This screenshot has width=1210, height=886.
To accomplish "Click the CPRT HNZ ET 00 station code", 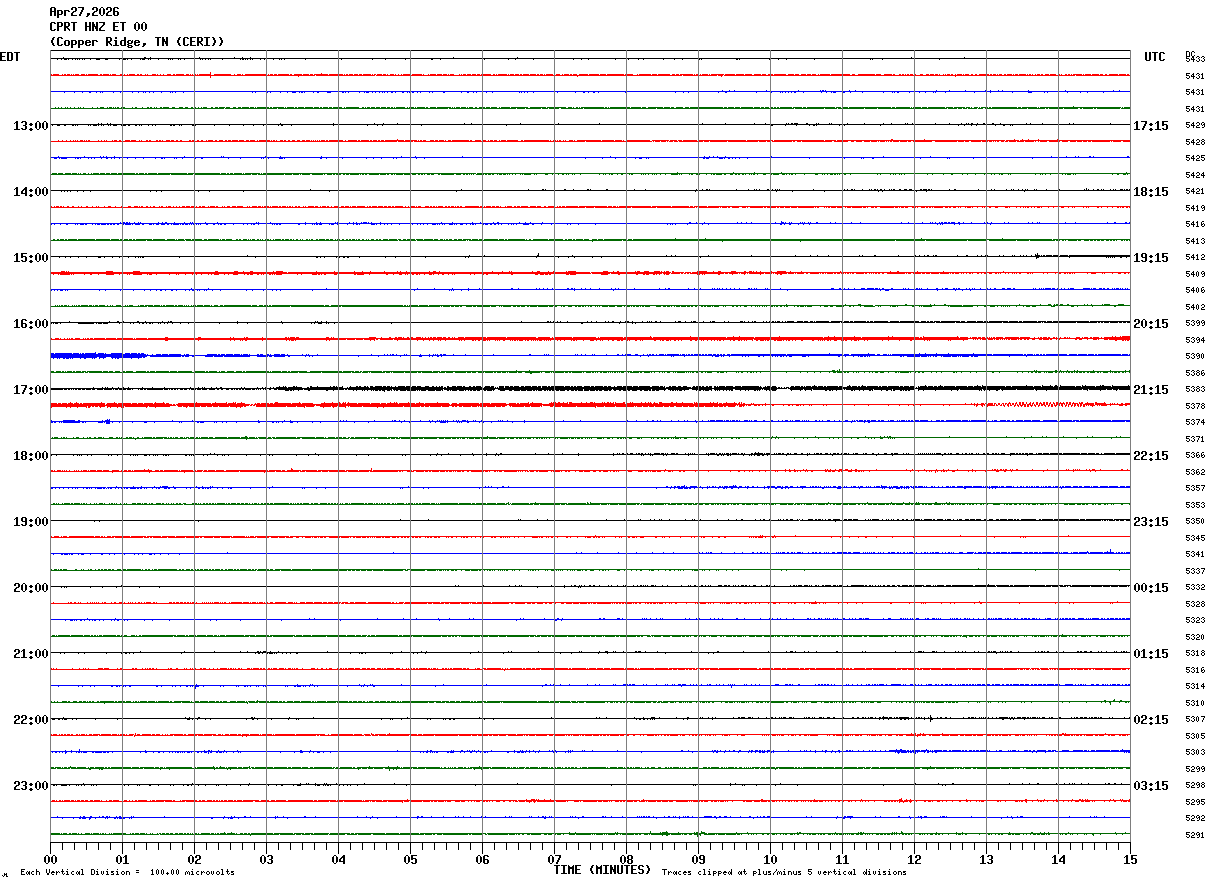I will [98, 27].
